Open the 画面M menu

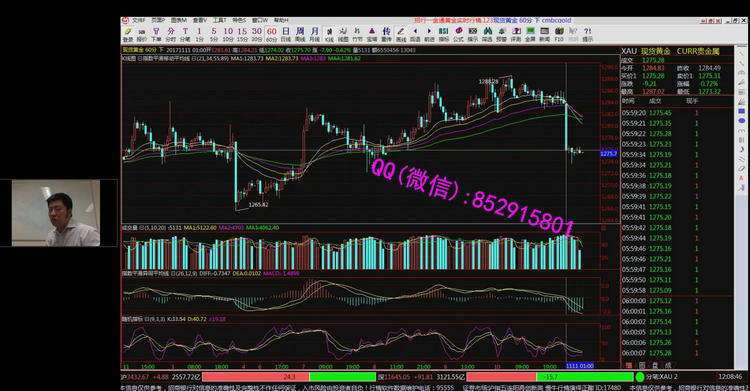pyautogui.click(x=179, y=20)
